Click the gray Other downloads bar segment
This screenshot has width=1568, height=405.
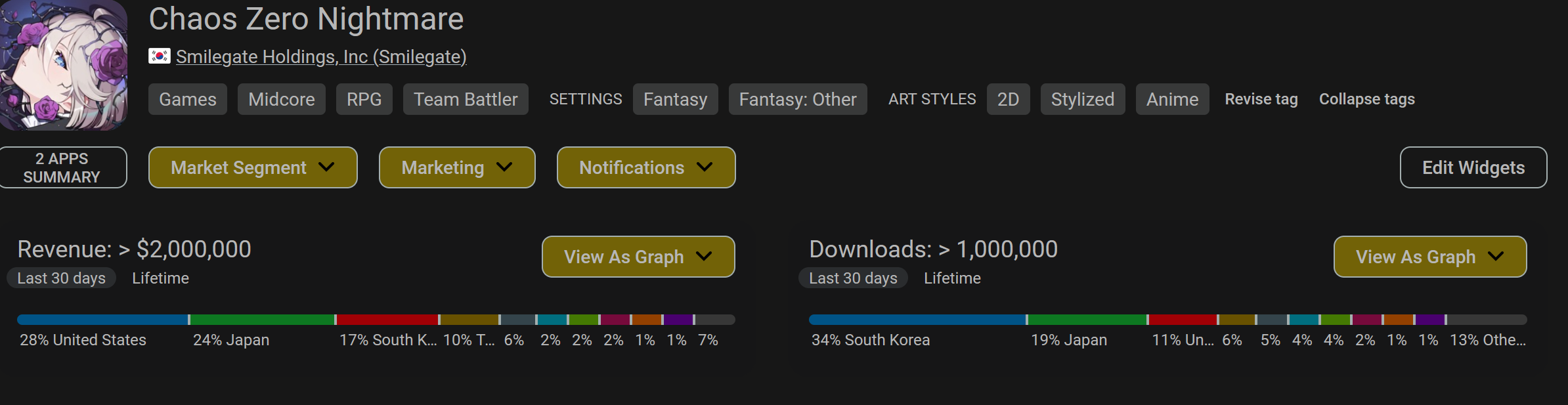[x=1487, y=320]
